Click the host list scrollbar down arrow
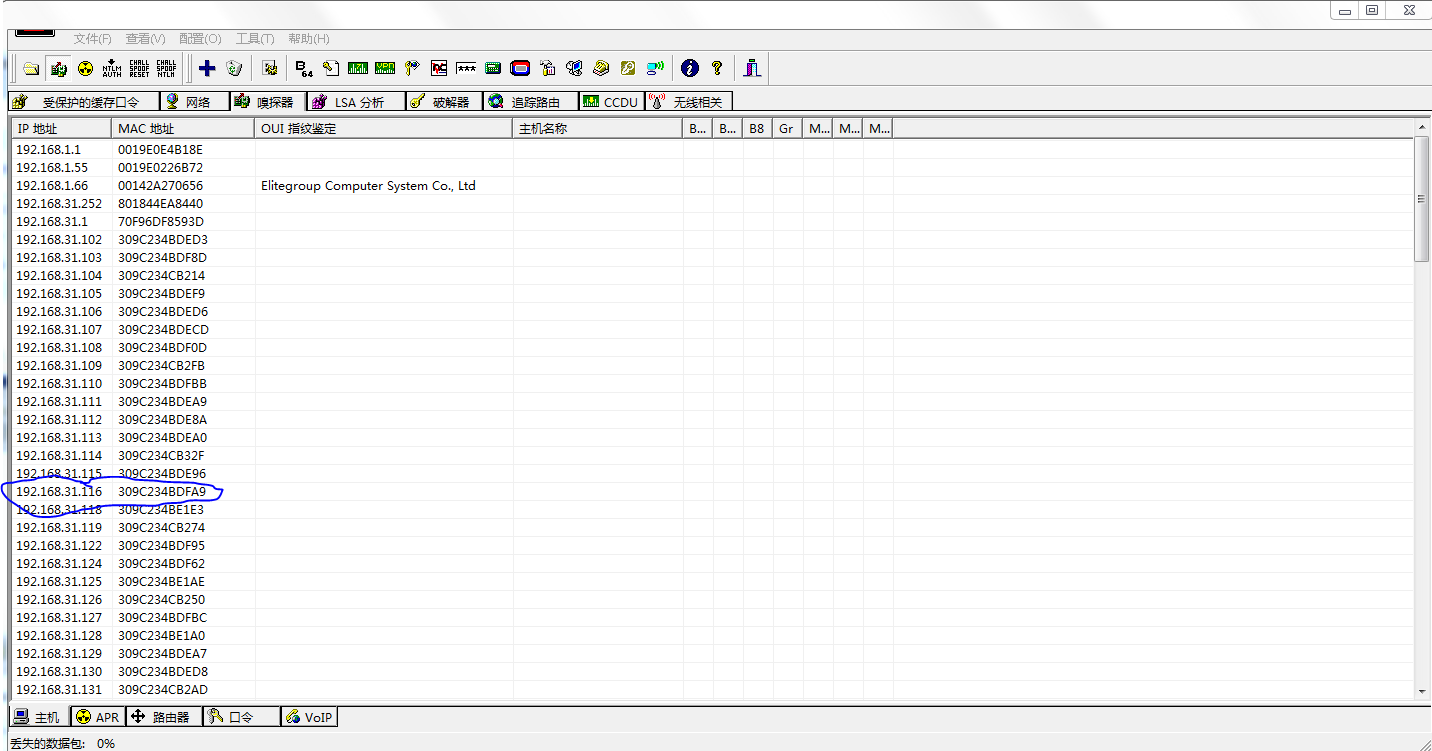This screenshot has height=751, width=1432. (x=1422, y=691)
